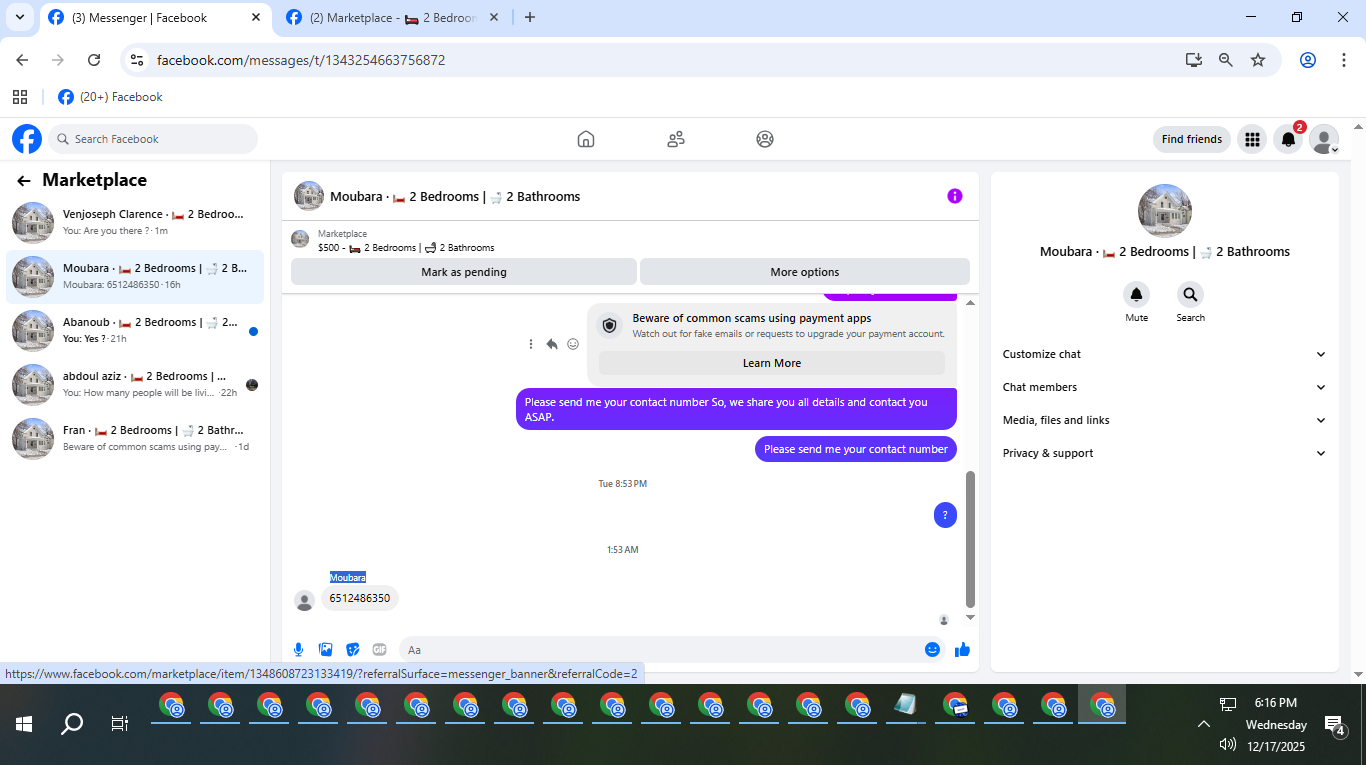
Task: Click the Please send me your contact number bubble
Action: 856,449
